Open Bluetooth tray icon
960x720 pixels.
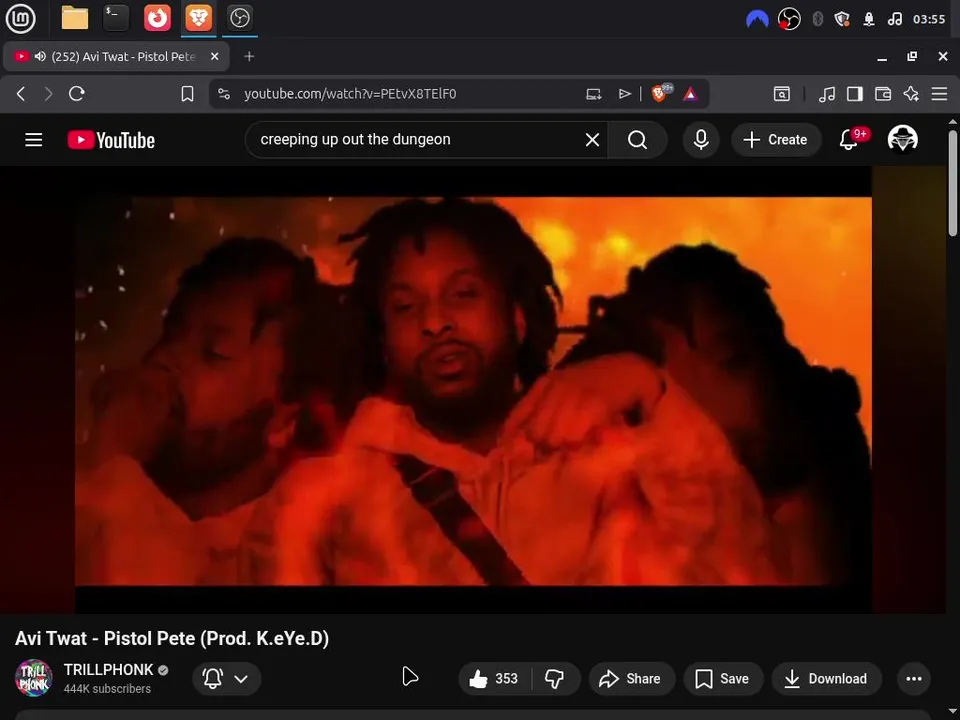[817, 19]
